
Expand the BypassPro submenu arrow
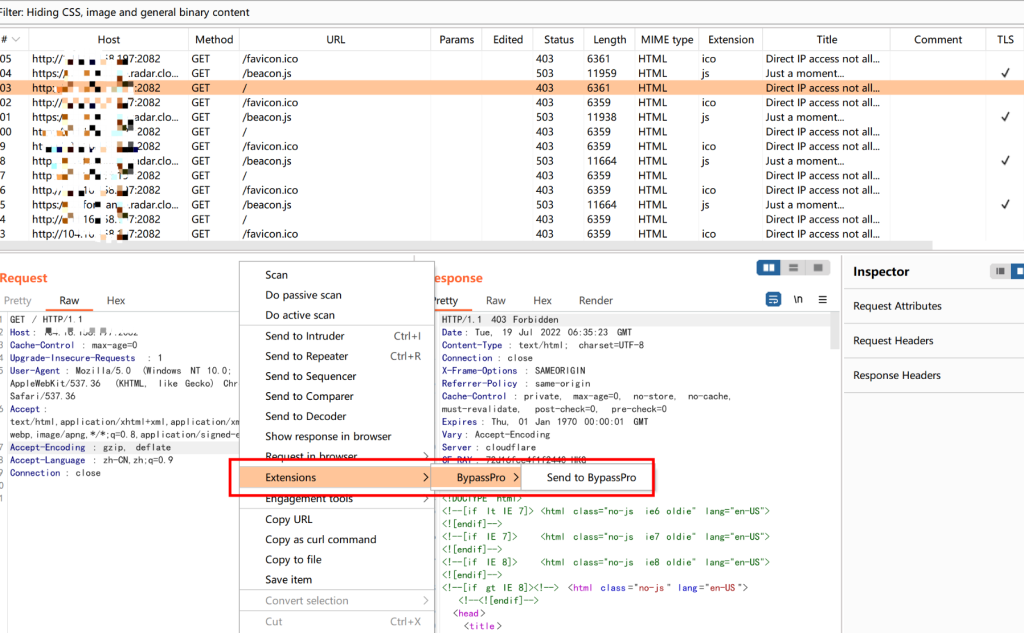(516, 478)
